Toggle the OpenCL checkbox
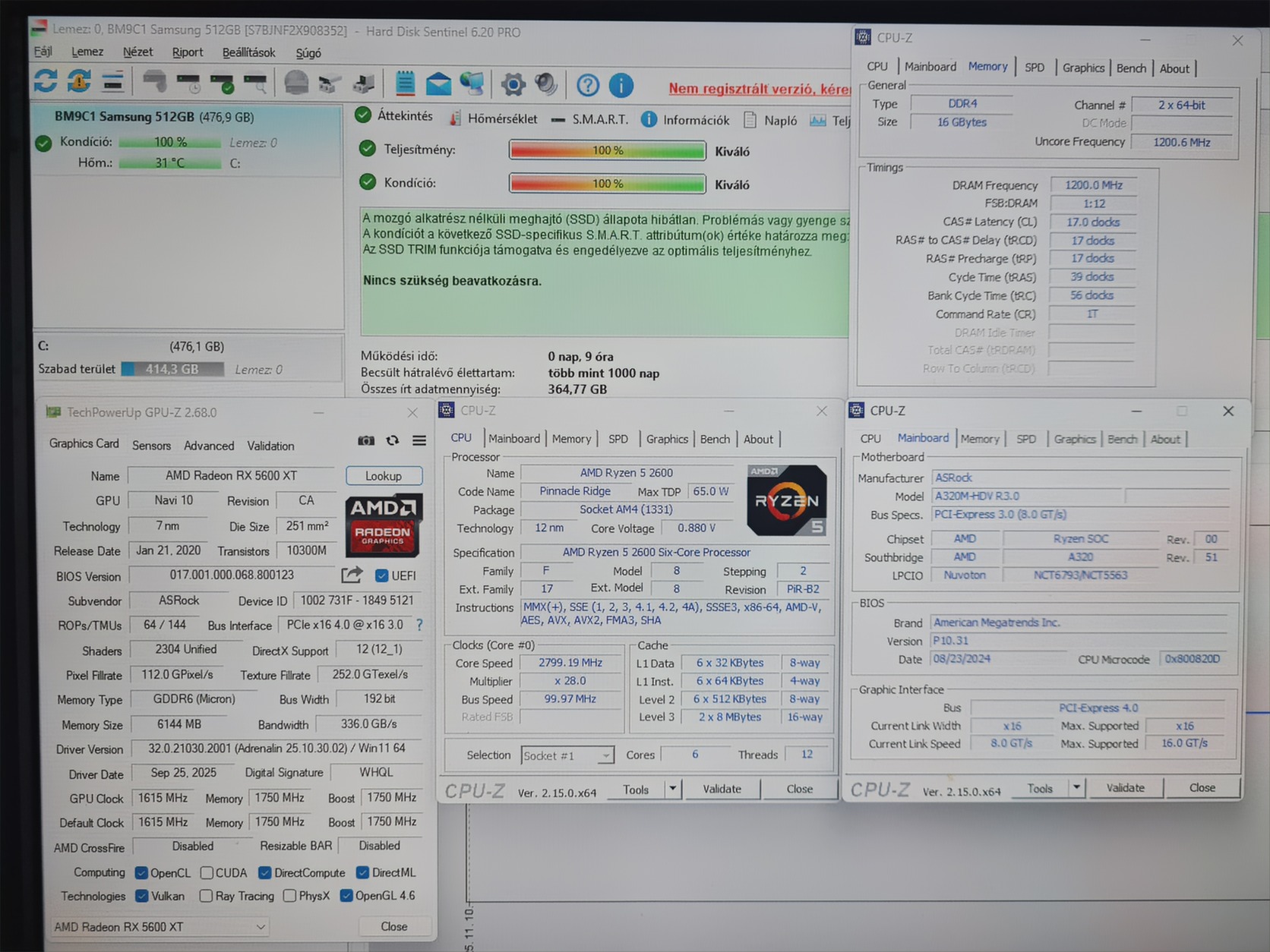Image resolution: width=1270 pixels, height=952 pixels. (x=141, y=873)
